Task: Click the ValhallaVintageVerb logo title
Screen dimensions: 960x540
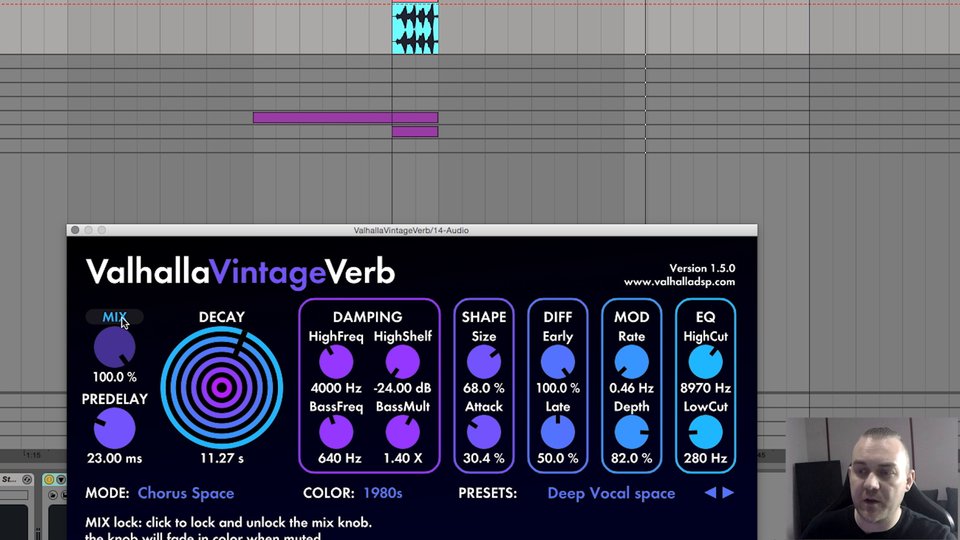Action: pos(240,272)
